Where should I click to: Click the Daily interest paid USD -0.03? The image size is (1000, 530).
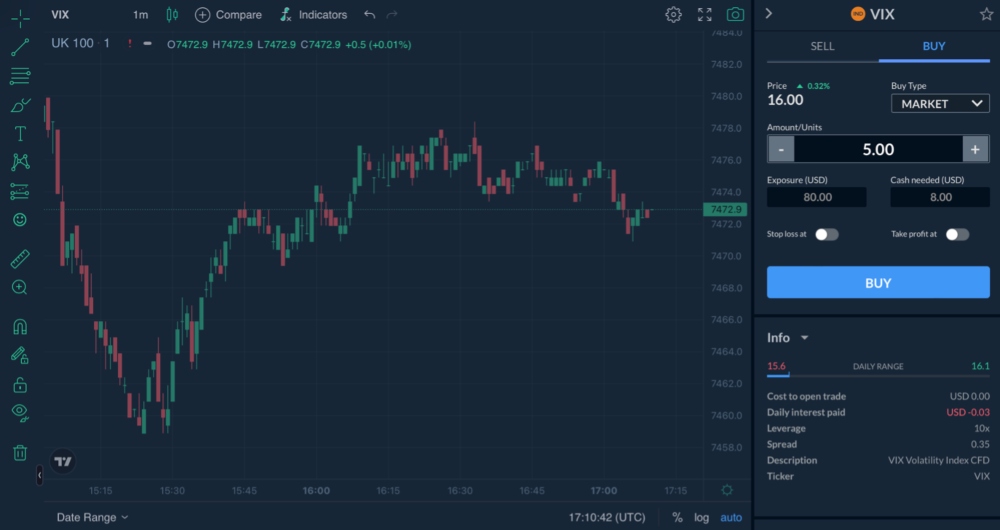tap(967, 413)
